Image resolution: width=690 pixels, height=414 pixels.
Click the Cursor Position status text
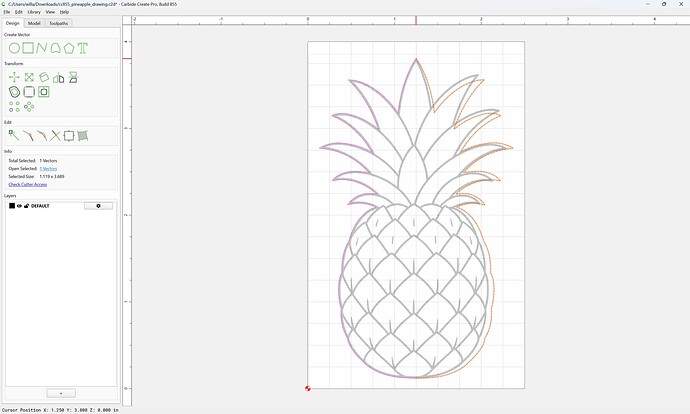point(60,410)
